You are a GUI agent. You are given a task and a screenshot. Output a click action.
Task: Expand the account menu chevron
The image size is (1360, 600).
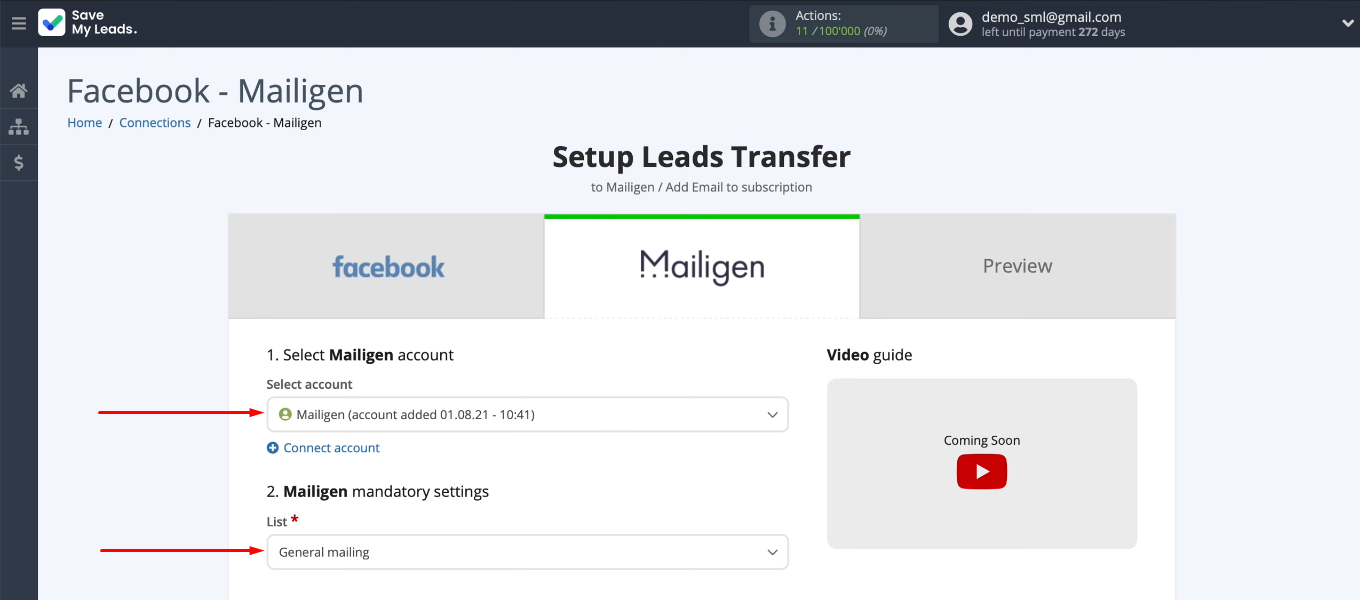coord(1346,24)
